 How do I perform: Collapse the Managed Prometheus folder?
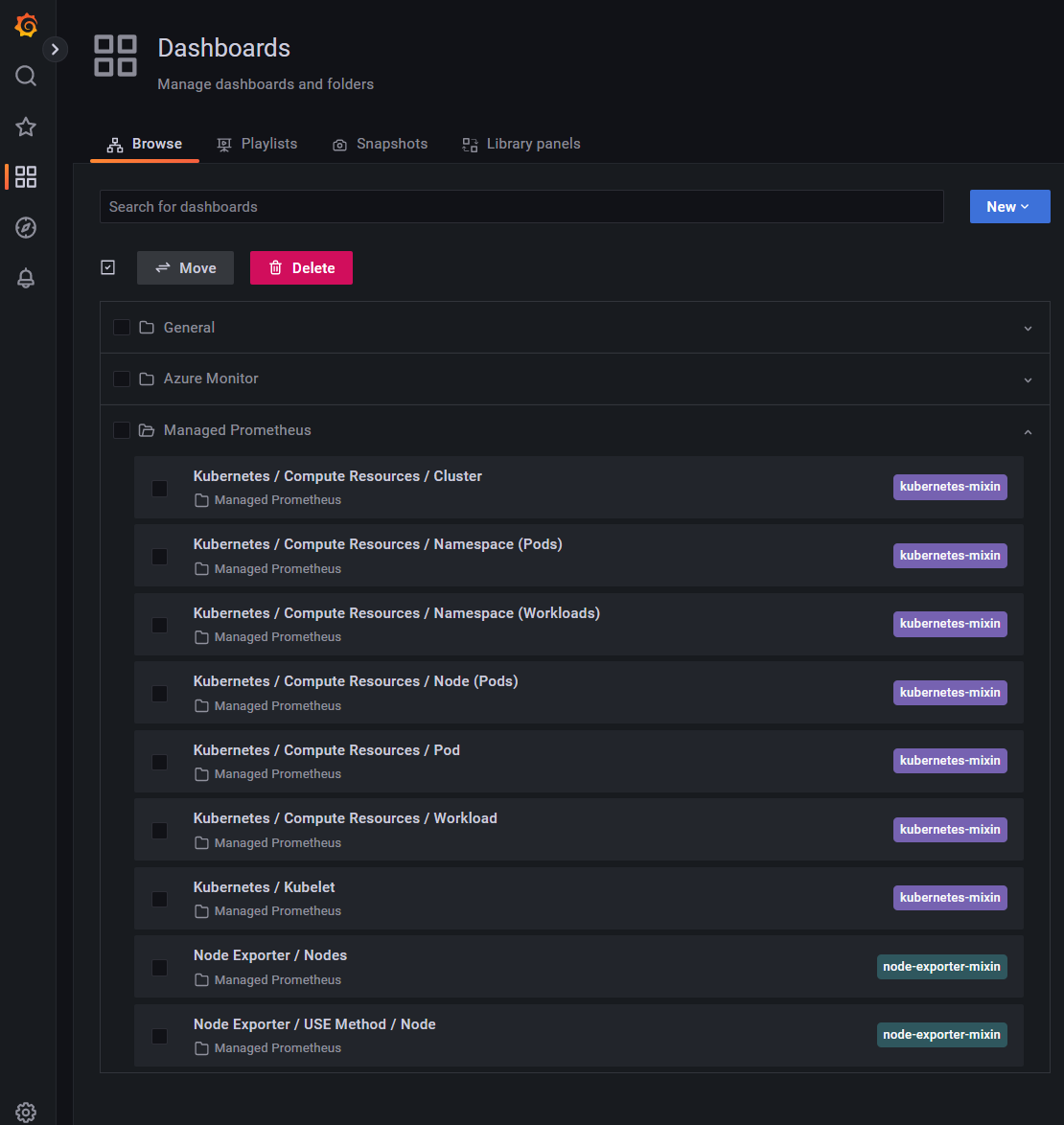pos(1028,431)
